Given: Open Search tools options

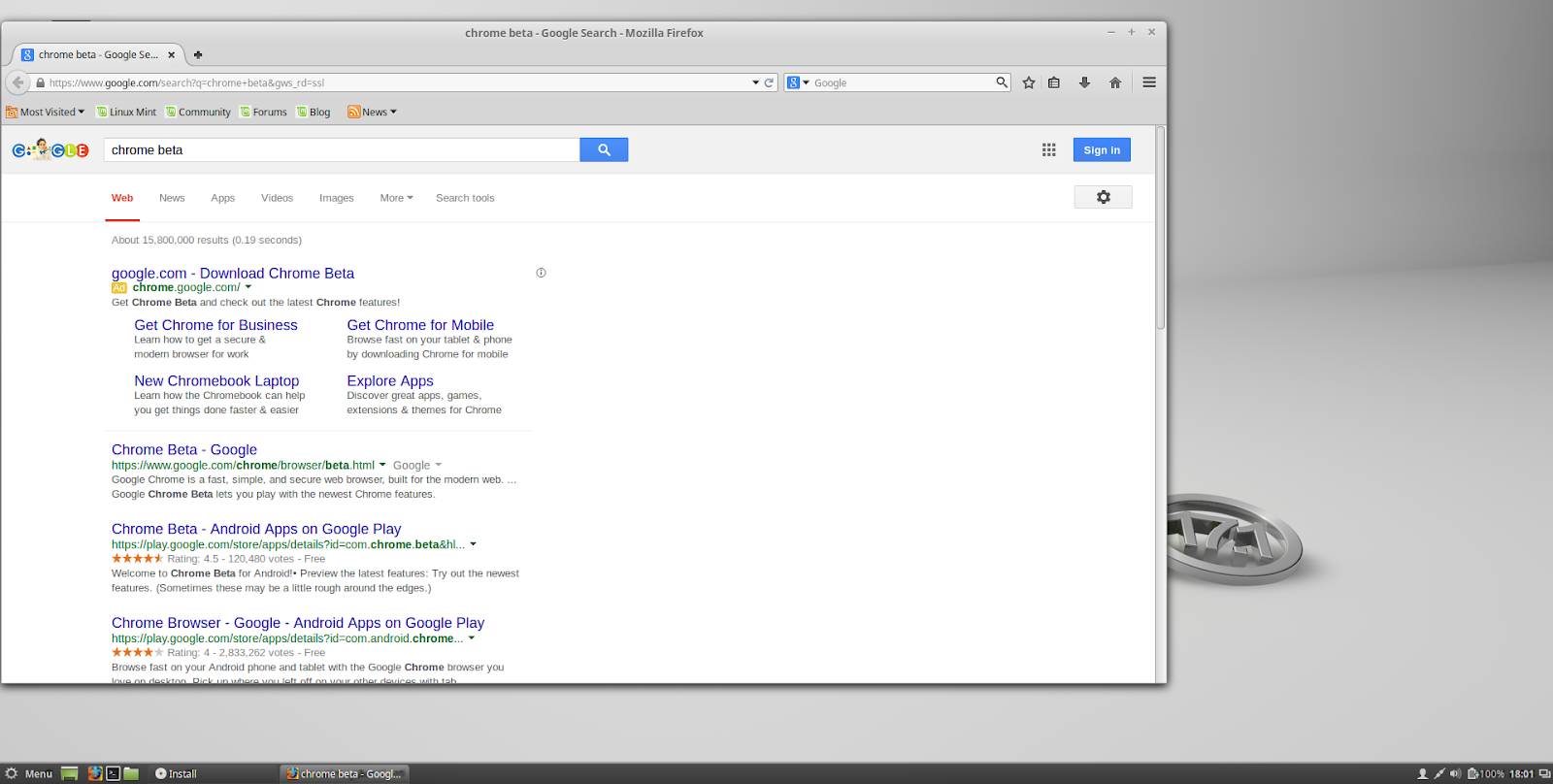Looking at the screenshot, I should coord(465,198).
